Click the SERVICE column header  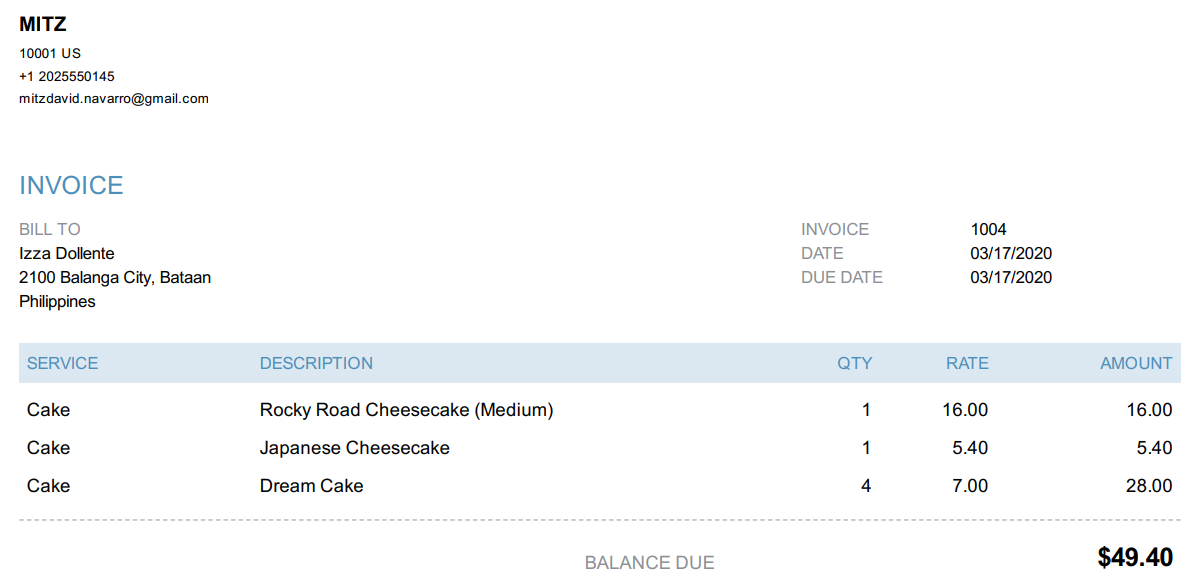(63, 363)
